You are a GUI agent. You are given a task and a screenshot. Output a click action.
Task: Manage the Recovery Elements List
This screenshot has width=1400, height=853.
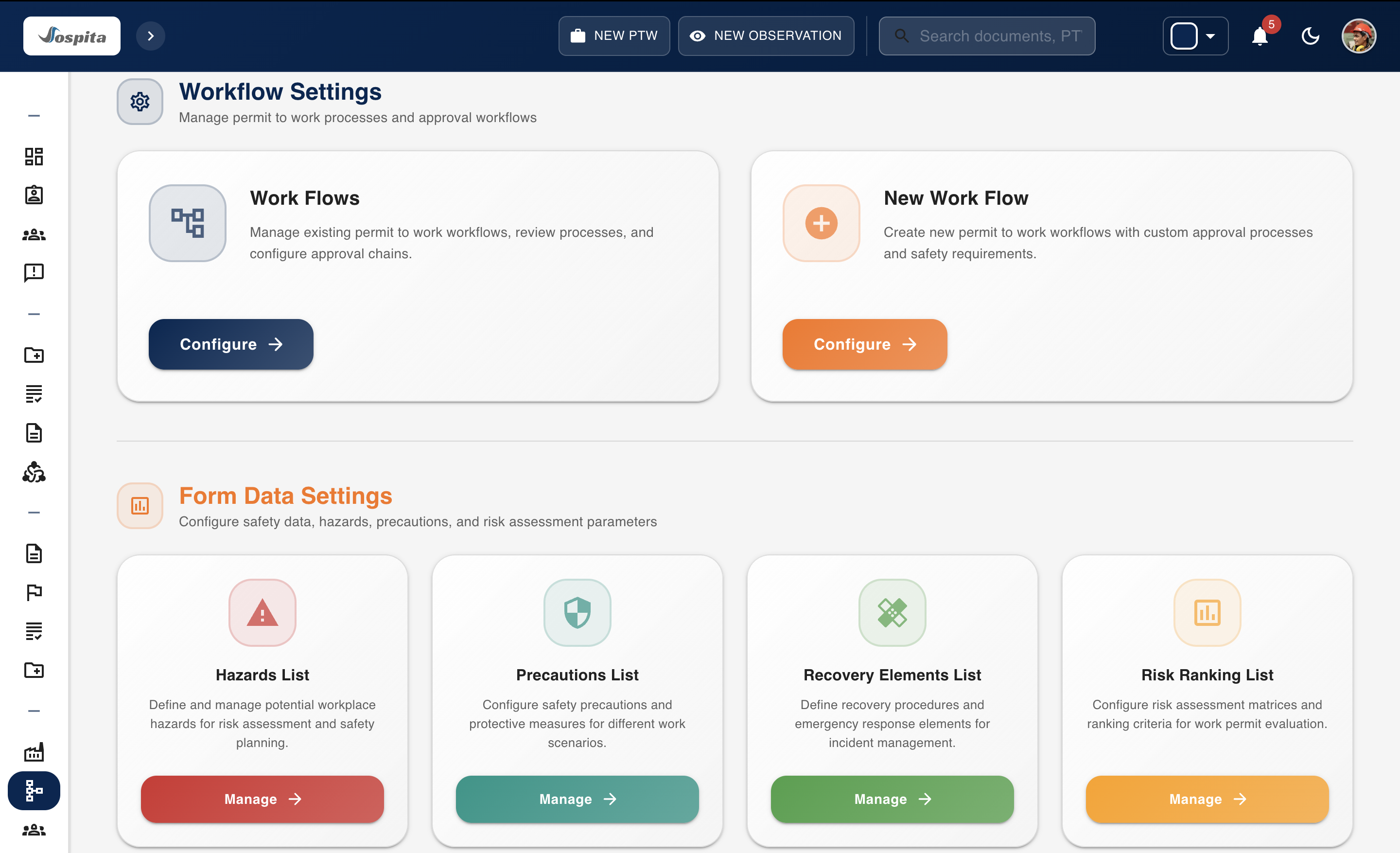tap(892, 799)
